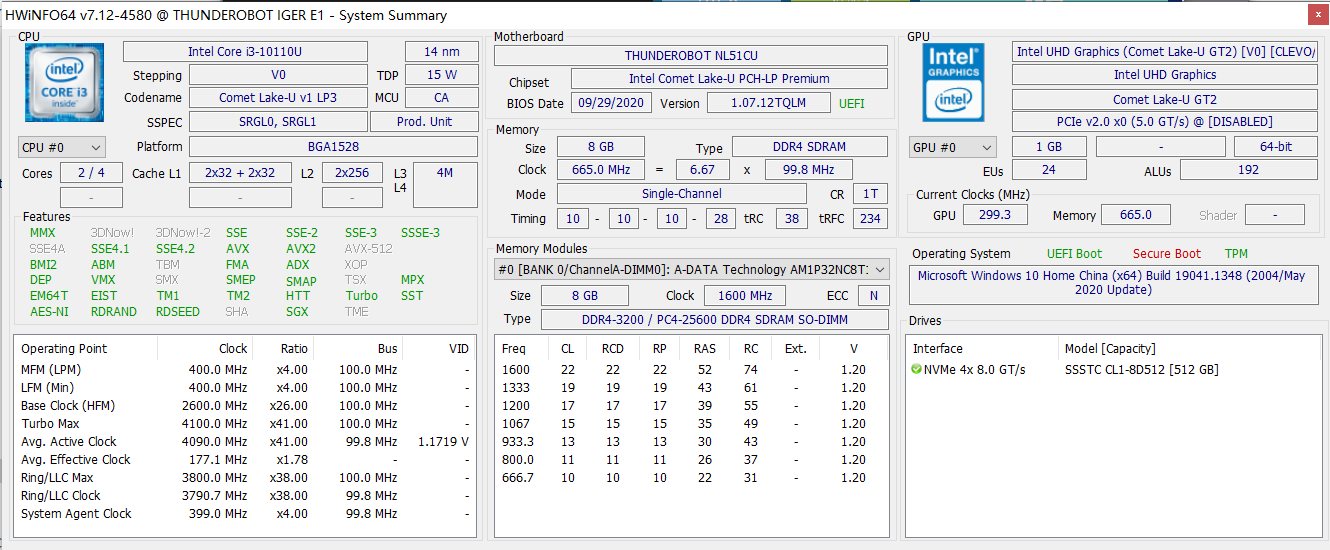
Task: Click the Platform BGA1528 field
Action: pyautogui.click(x=333, y=147)
